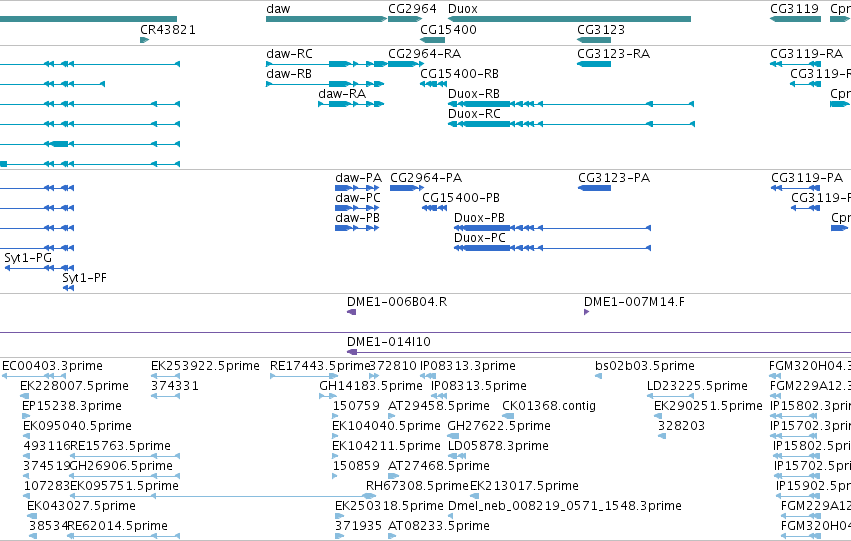The image size is (851, 541).
Task: Click the EK290251.5prime EST marker
Action: click(657, 416)
